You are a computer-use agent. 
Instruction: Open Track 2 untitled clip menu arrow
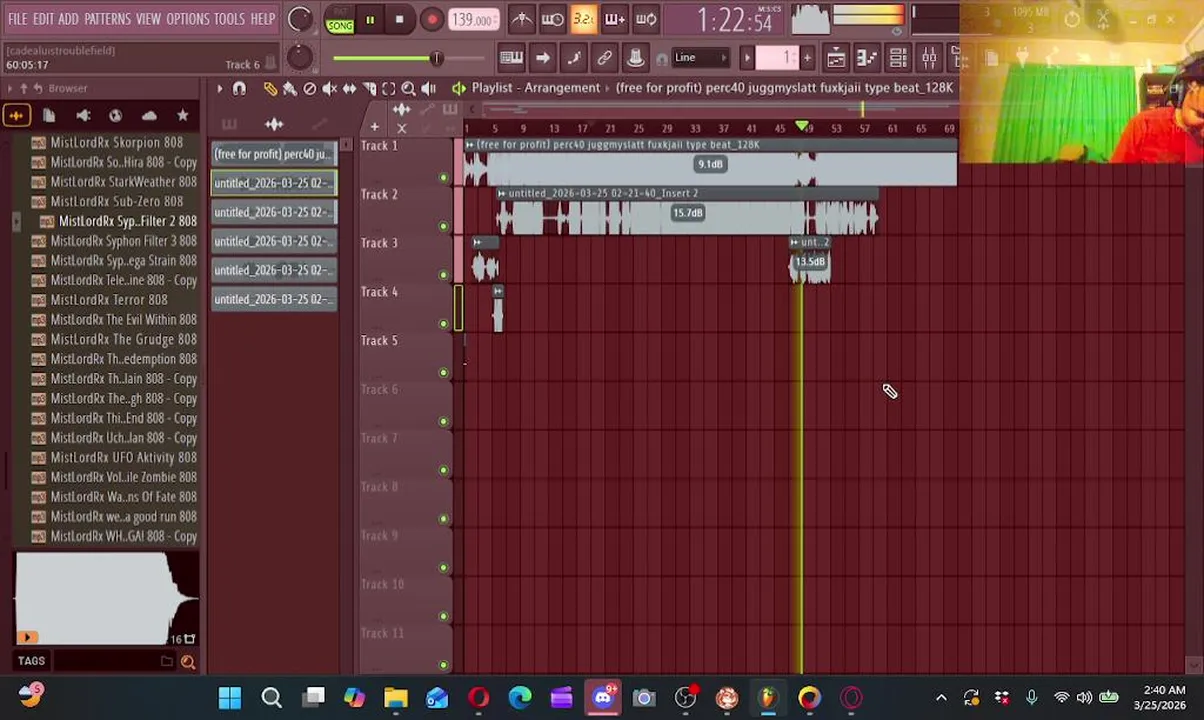pos(502,193)
